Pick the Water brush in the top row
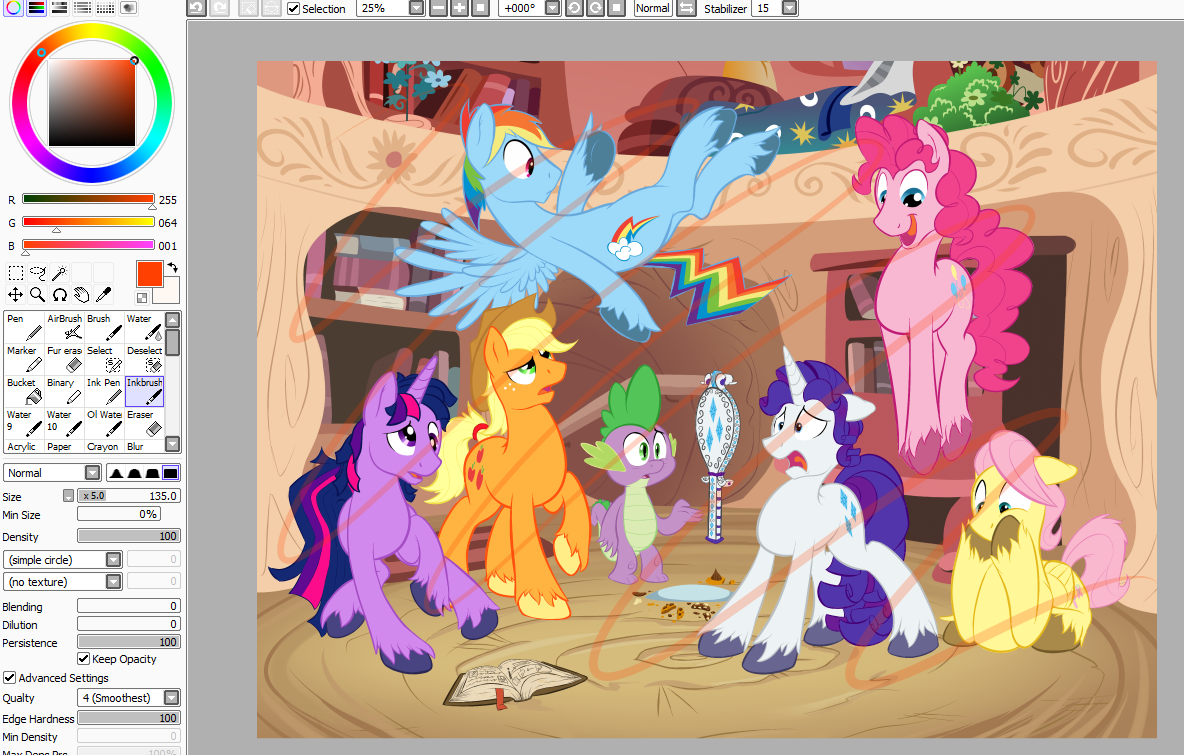Screen dimensions: 1184x755 144,328
